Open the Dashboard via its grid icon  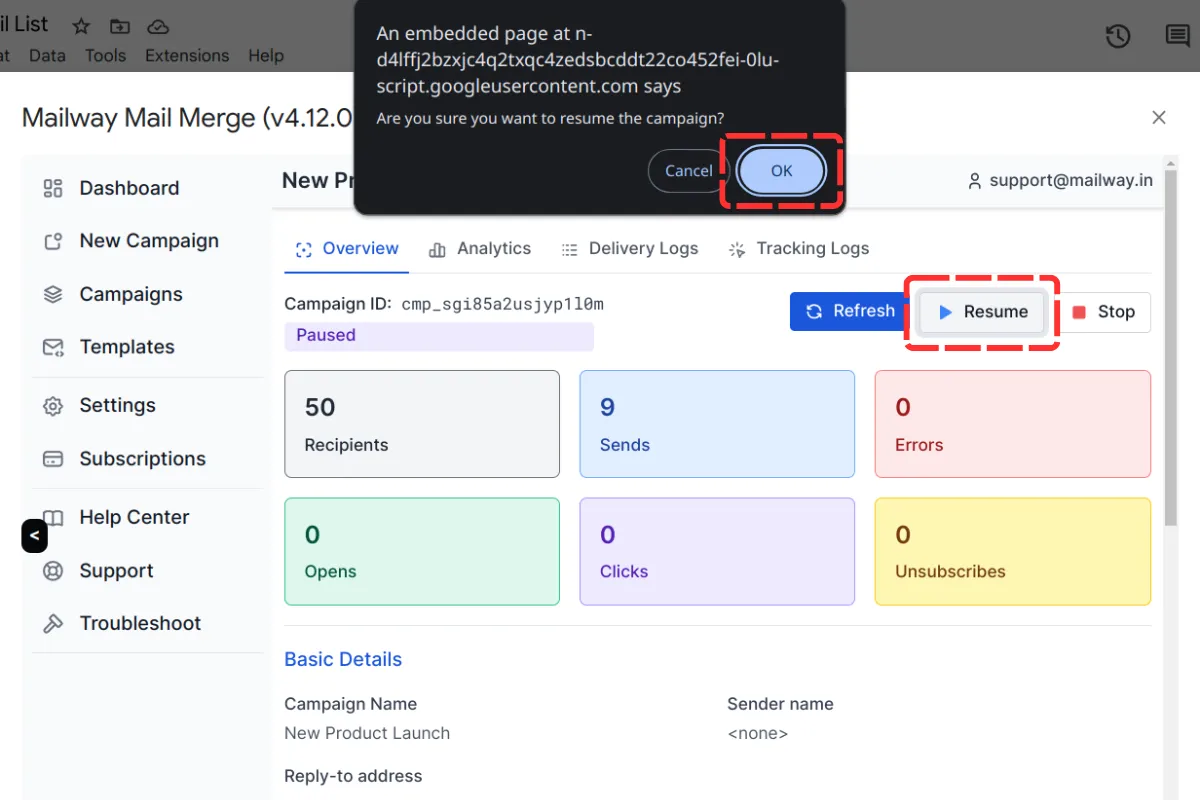pyautogui.click(x=52, y=188)
